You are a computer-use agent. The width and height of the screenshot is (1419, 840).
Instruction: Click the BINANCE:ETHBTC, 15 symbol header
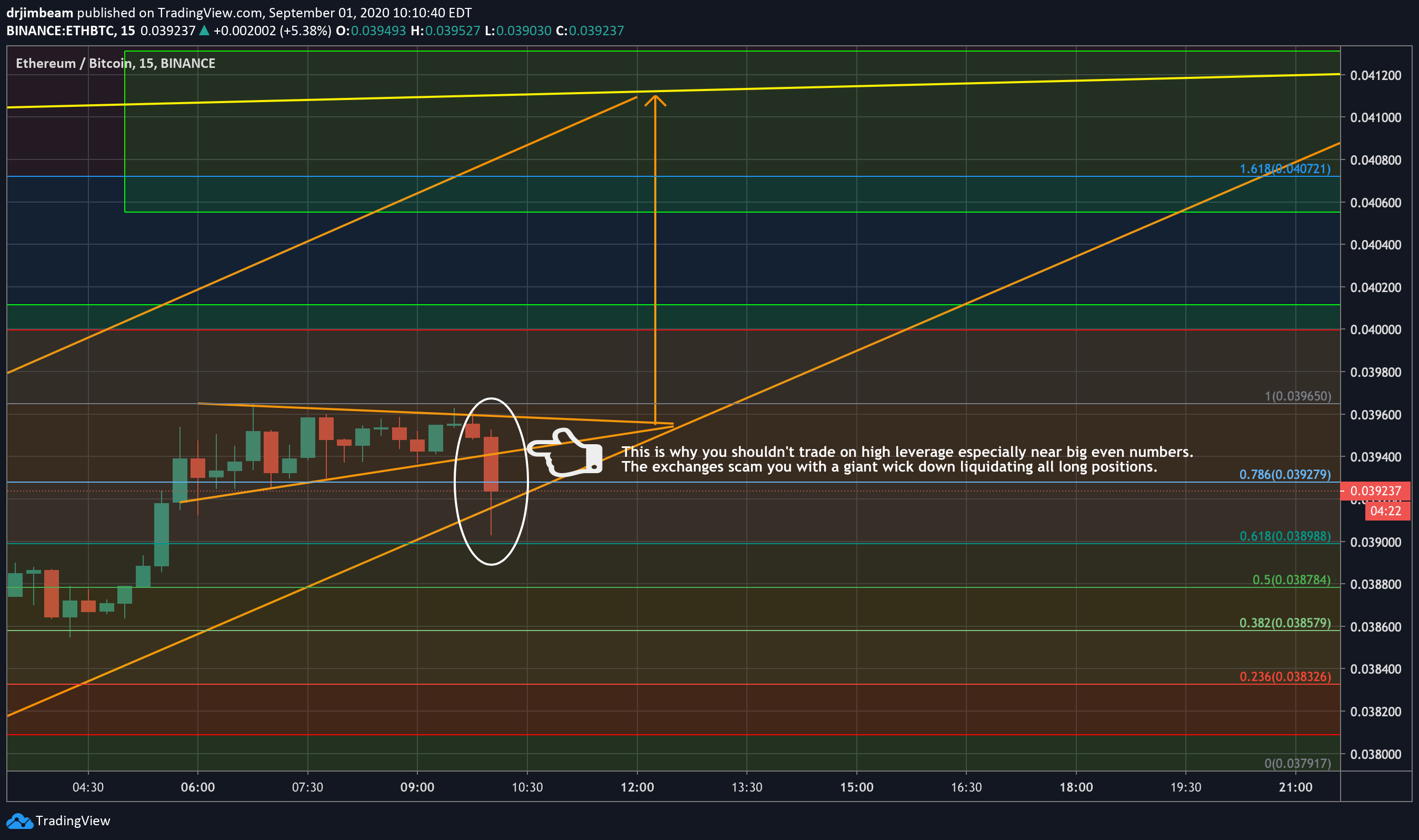[x=71, y=31]
